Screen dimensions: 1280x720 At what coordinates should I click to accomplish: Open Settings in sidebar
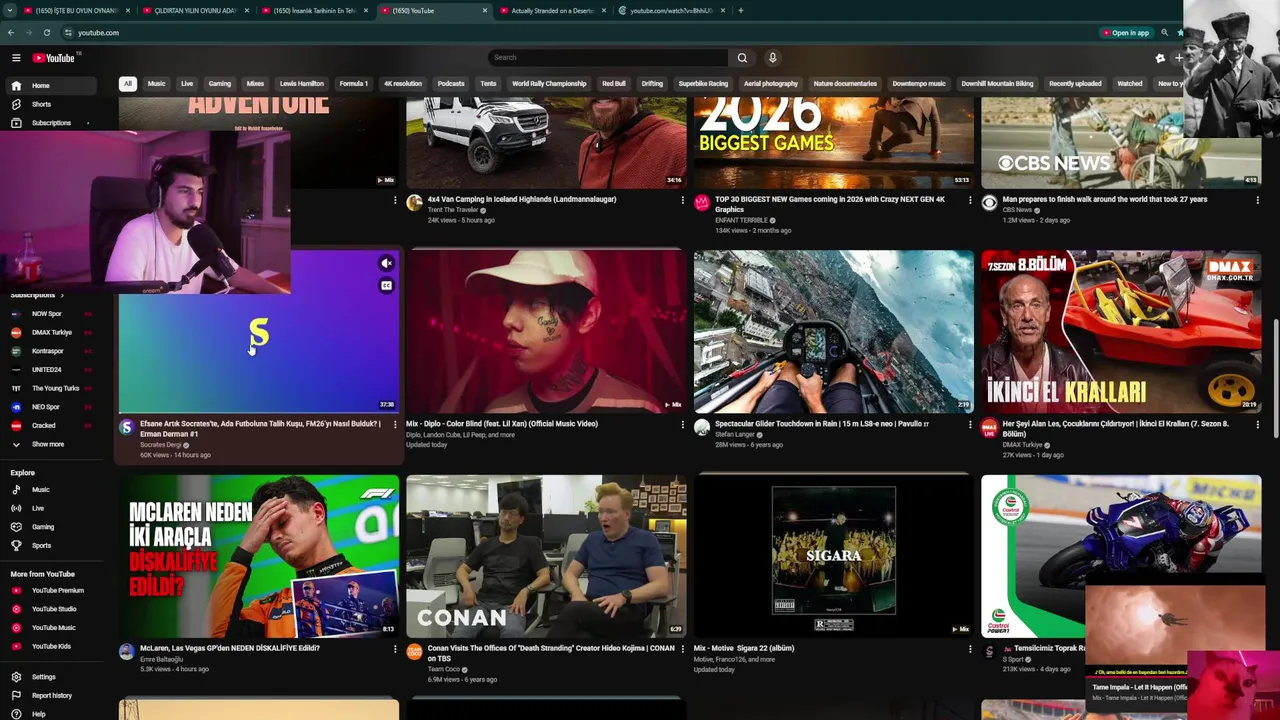(44, 677)
